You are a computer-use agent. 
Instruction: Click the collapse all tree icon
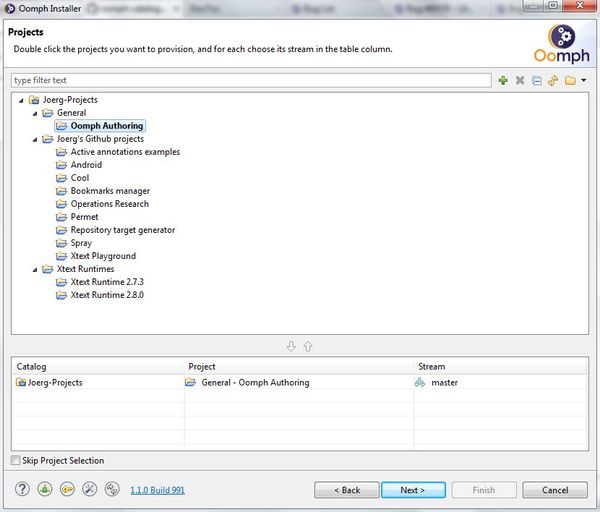536,80
